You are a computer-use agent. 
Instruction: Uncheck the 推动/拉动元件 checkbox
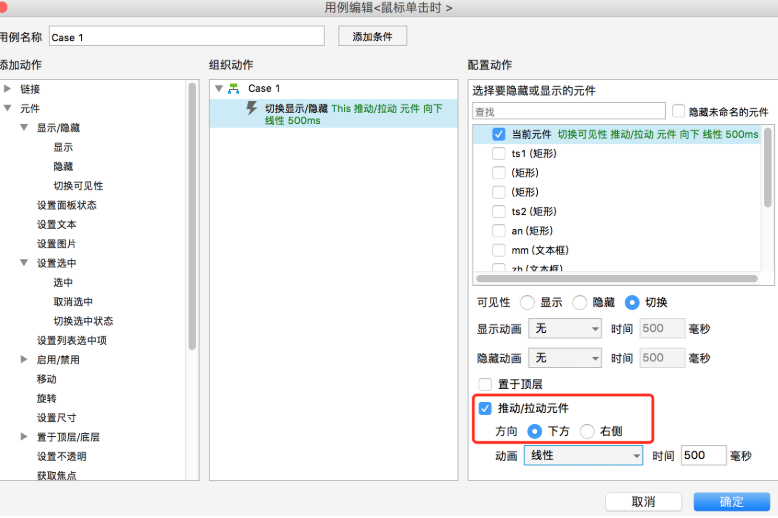click(485, 408)
